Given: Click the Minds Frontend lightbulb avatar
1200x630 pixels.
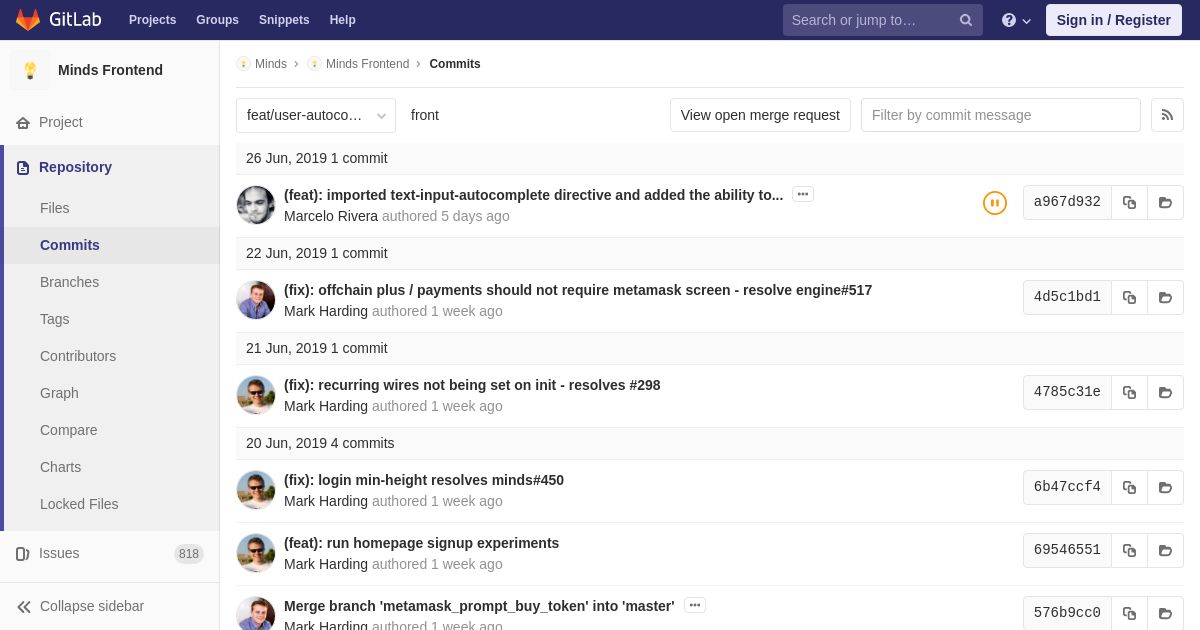Looking at the screenshot, I should 30,70.
